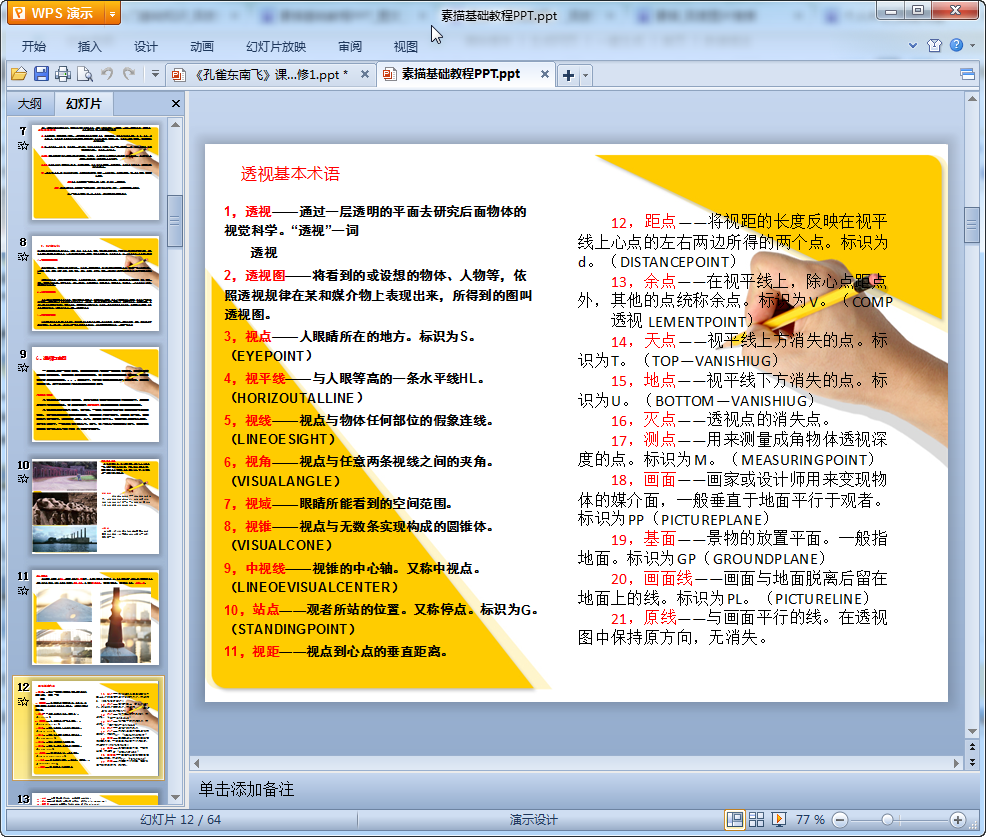Viewport: 986px width, 837px height.
Task: Switch to 大纲 outline tab
Action: pos(30,104)
